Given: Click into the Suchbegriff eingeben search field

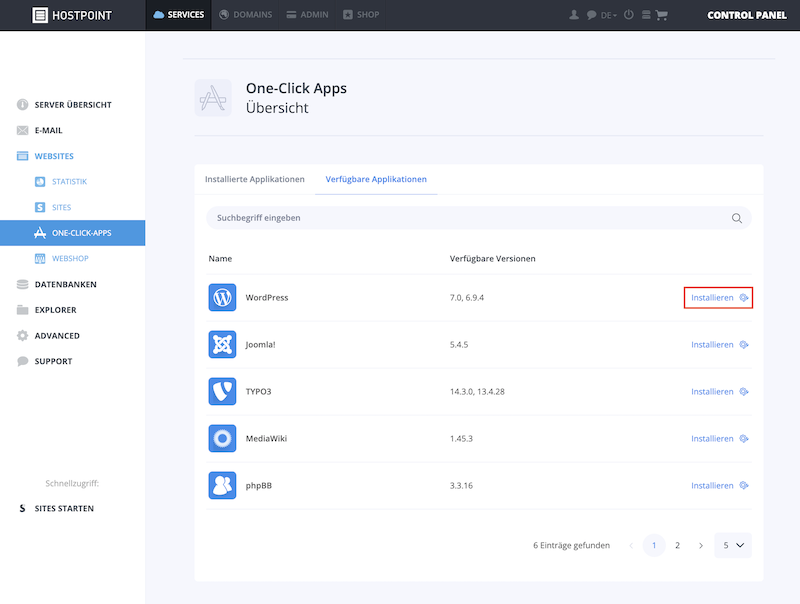Looking at the screenshot, I should [479, 218].
